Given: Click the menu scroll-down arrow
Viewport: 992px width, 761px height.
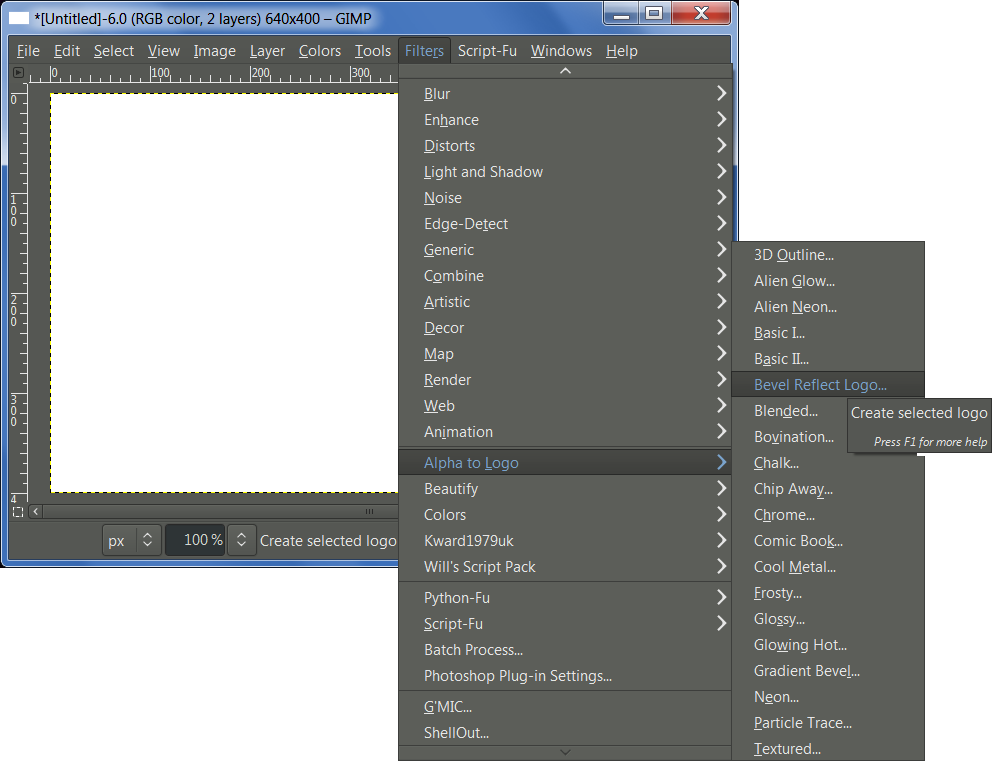Looking at the screenshot, I should pos(565,752).
